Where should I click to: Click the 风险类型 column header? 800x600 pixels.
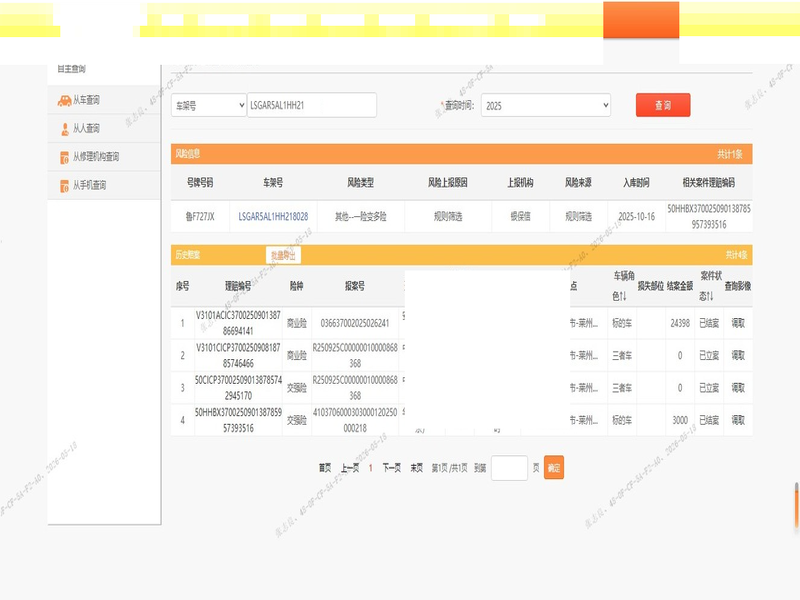click(360, 183)
